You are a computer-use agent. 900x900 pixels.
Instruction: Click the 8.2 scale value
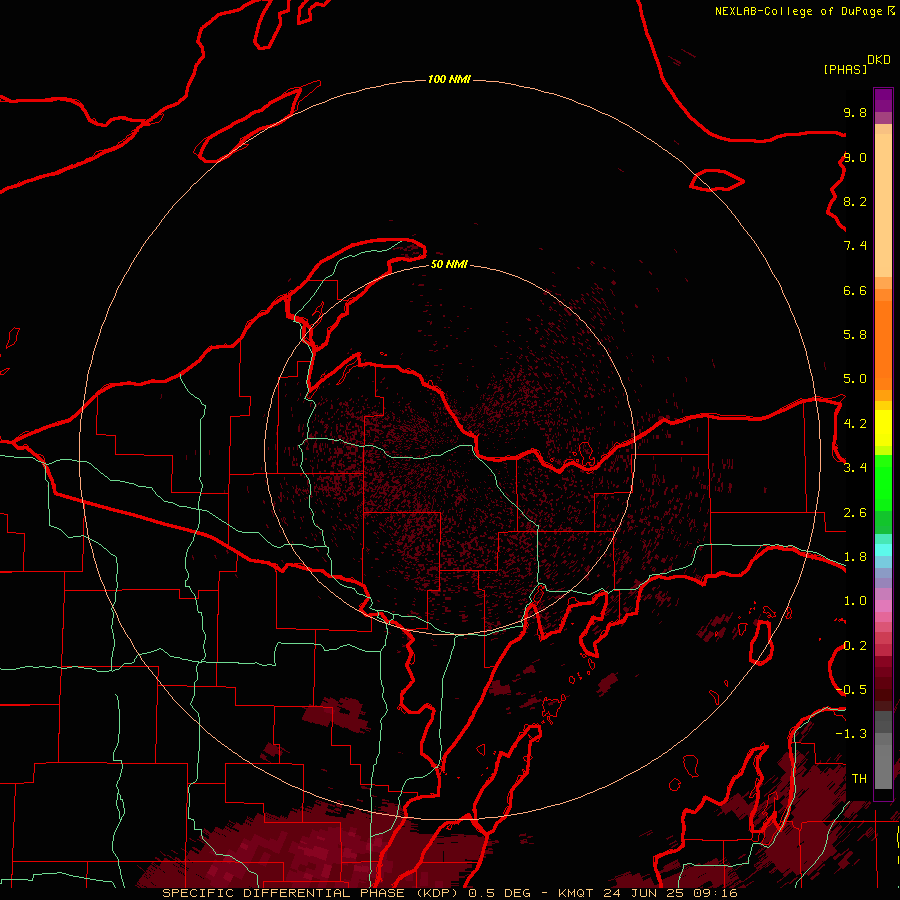pos(855,201)
